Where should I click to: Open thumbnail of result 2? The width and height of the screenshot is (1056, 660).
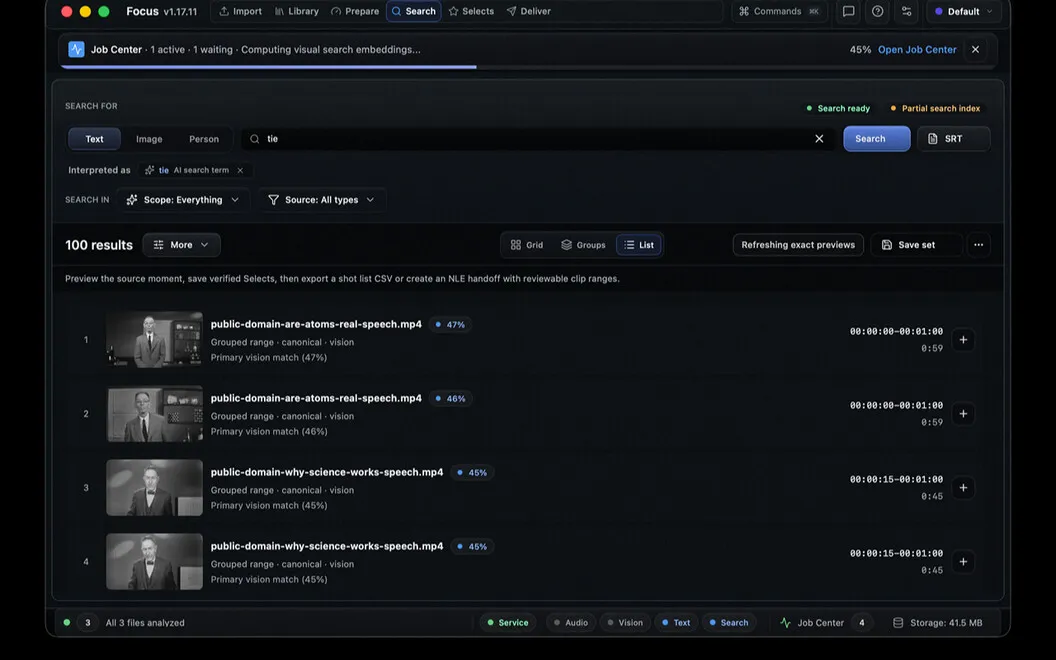[154, 414]
